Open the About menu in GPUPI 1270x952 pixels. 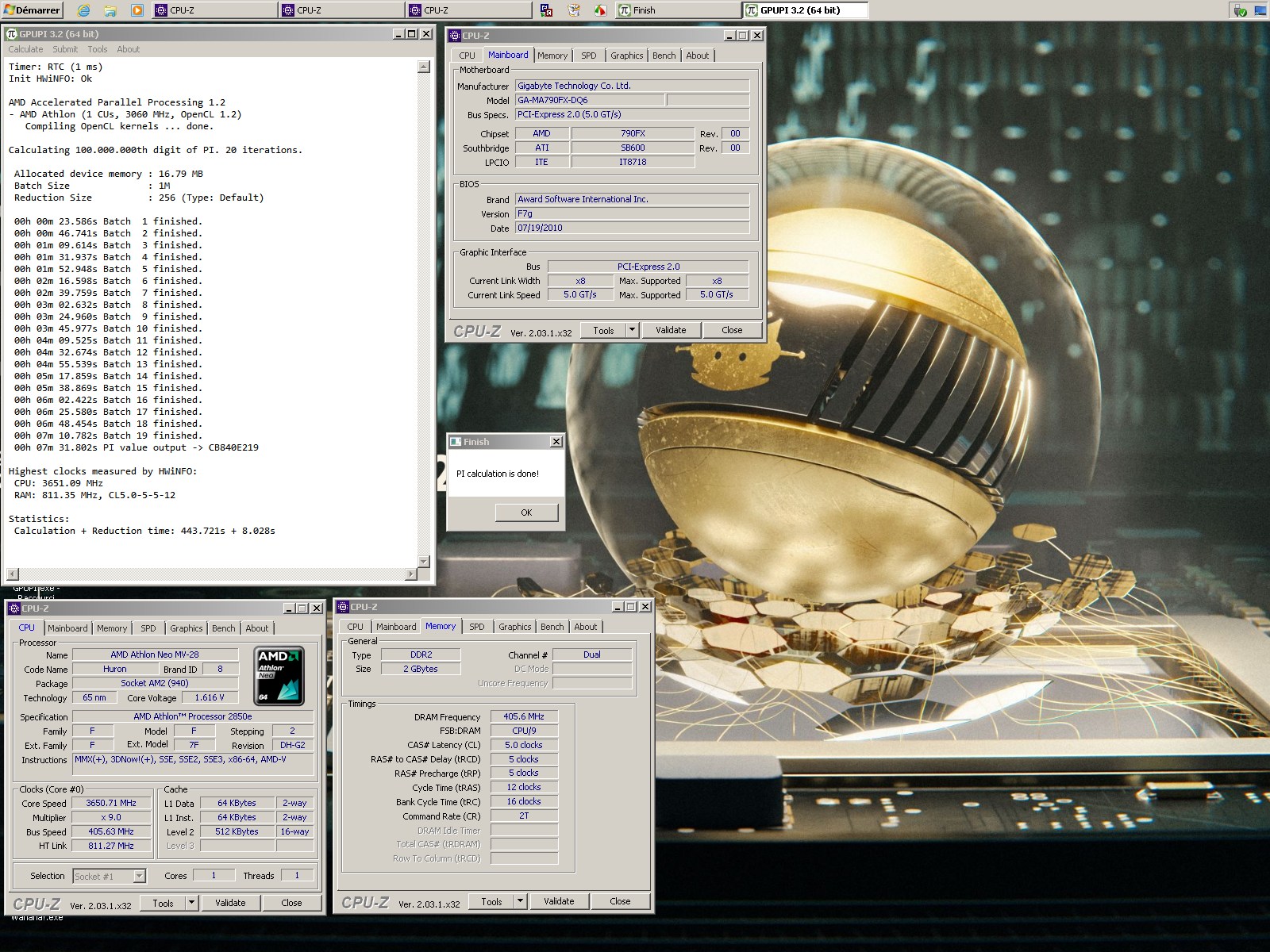(128, 49)
